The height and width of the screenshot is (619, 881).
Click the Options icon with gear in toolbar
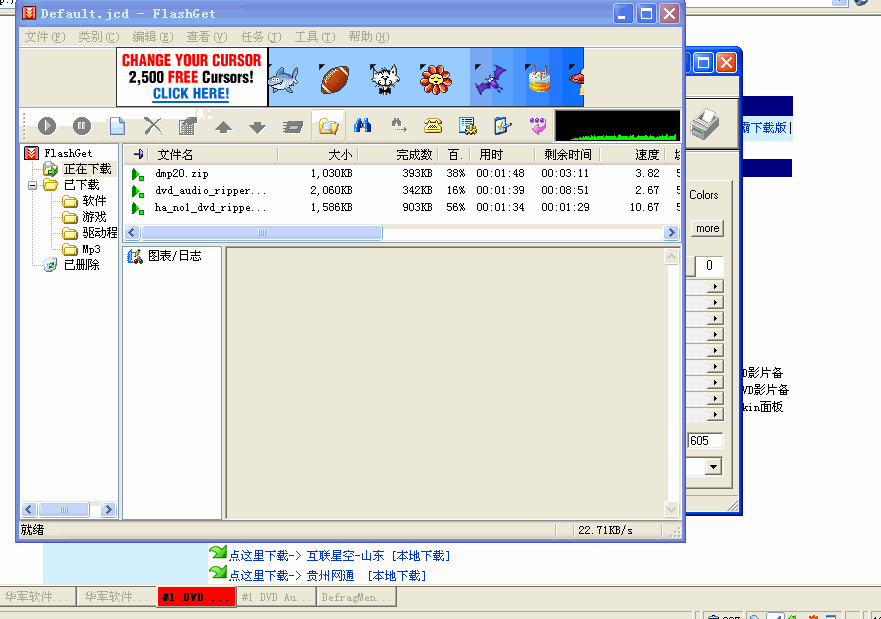467,126
